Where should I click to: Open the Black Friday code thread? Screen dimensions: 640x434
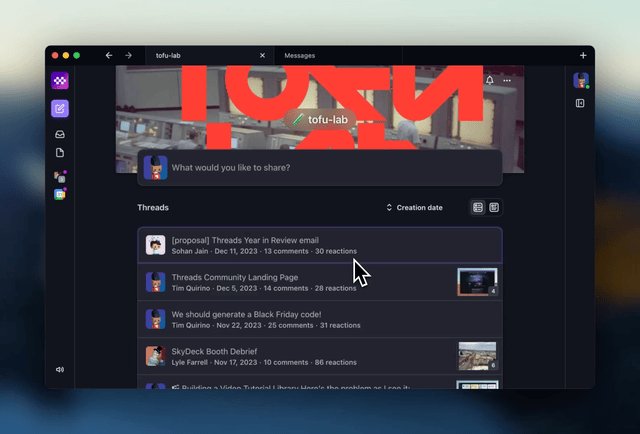(x=320, y=319)
